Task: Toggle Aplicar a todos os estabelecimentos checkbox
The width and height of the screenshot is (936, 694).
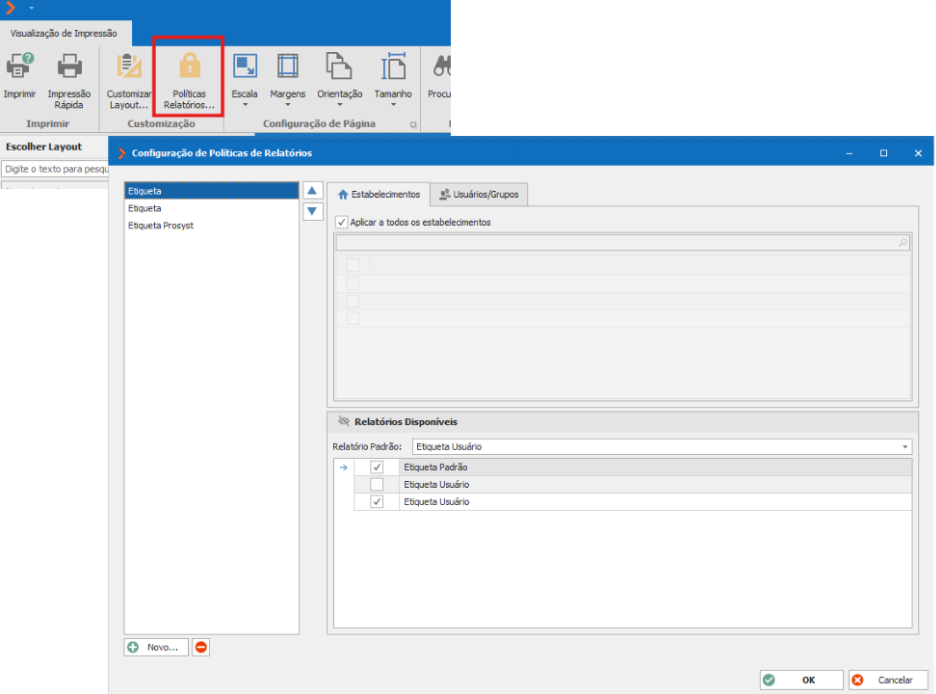Action: tap(342, 222)
